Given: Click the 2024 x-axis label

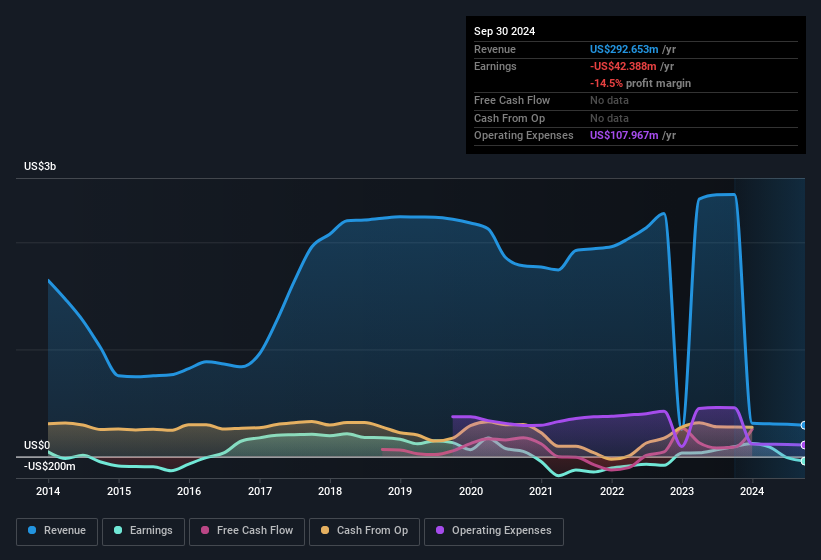Looking at the screenshot, I should pyautogui.click(x=752, y=491).
